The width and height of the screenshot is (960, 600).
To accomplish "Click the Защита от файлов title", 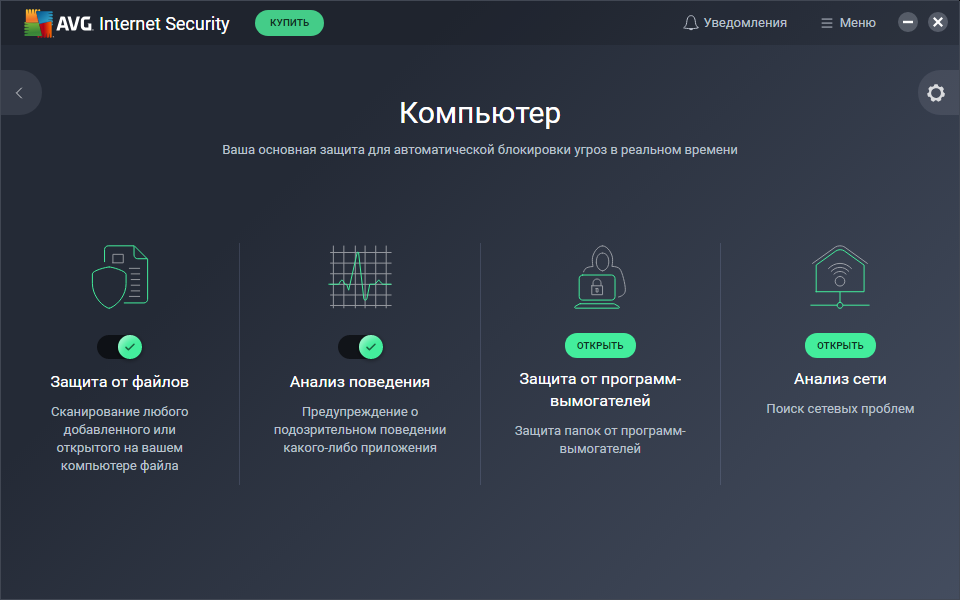I will (x=120, y=381).
